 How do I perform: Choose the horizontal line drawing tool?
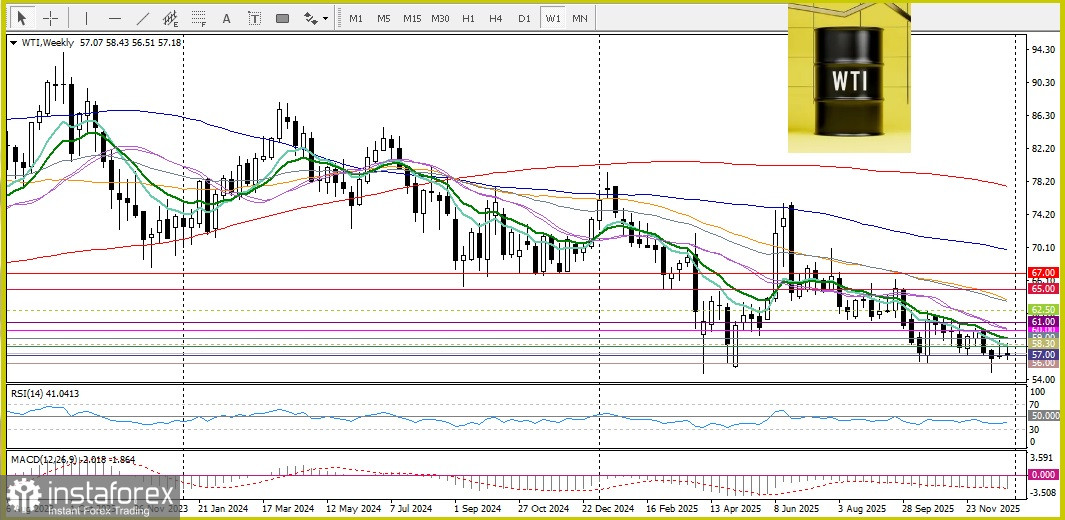(x=115, y=18)
